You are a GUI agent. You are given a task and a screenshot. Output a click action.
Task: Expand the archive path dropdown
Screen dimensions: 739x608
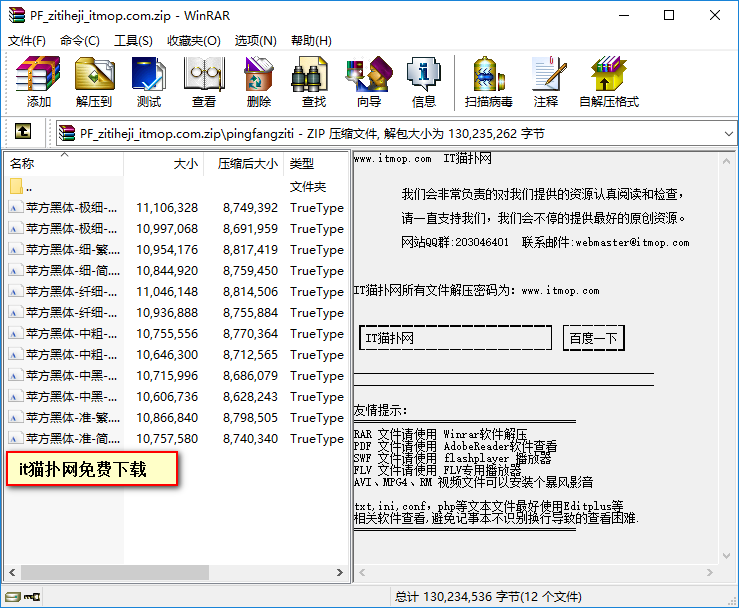(x=728, y=134)
